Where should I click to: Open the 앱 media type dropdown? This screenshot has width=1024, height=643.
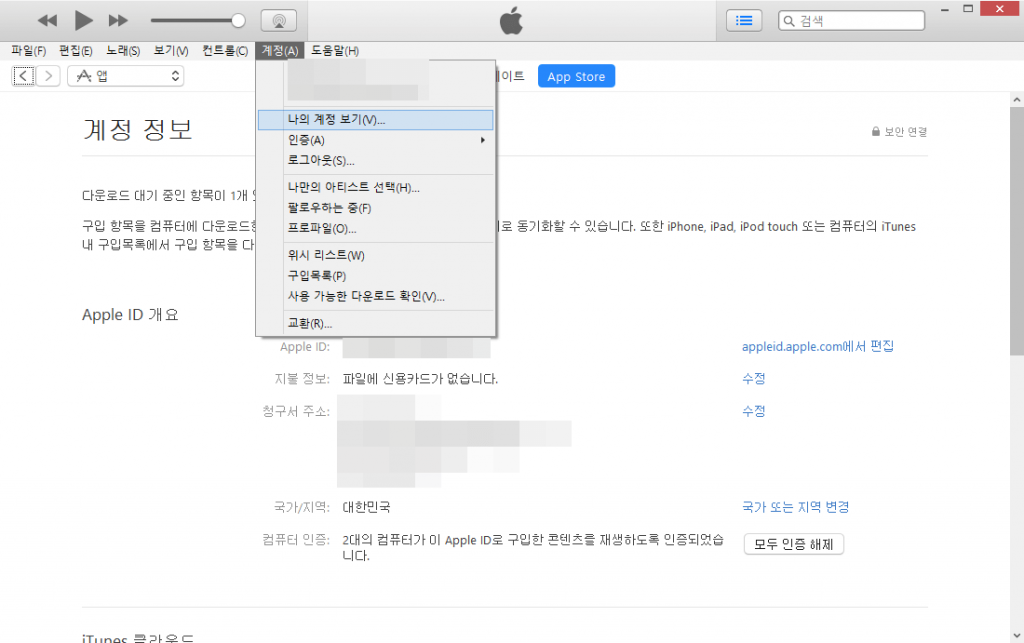[x=126, y=76]
